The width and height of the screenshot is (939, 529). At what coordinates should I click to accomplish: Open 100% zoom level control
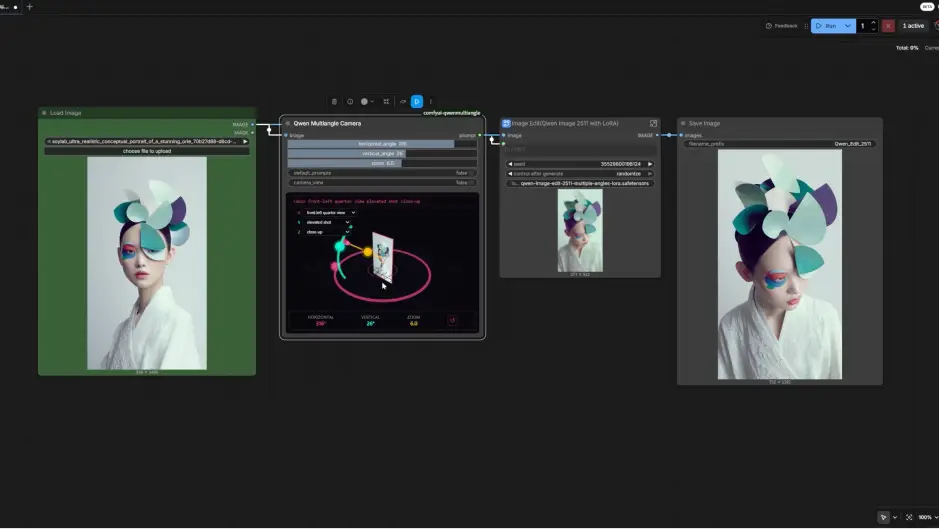pyautogui.click(x=928, y=517)
